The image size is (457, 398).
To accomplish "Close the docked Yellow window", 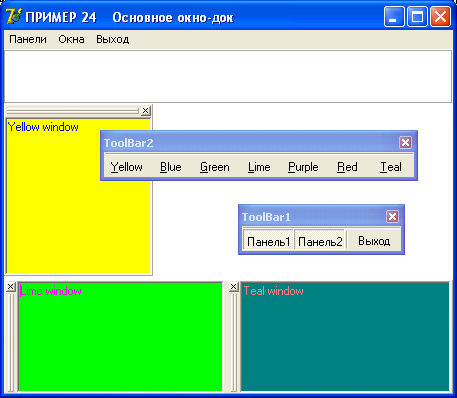I will tap(145, 111).
